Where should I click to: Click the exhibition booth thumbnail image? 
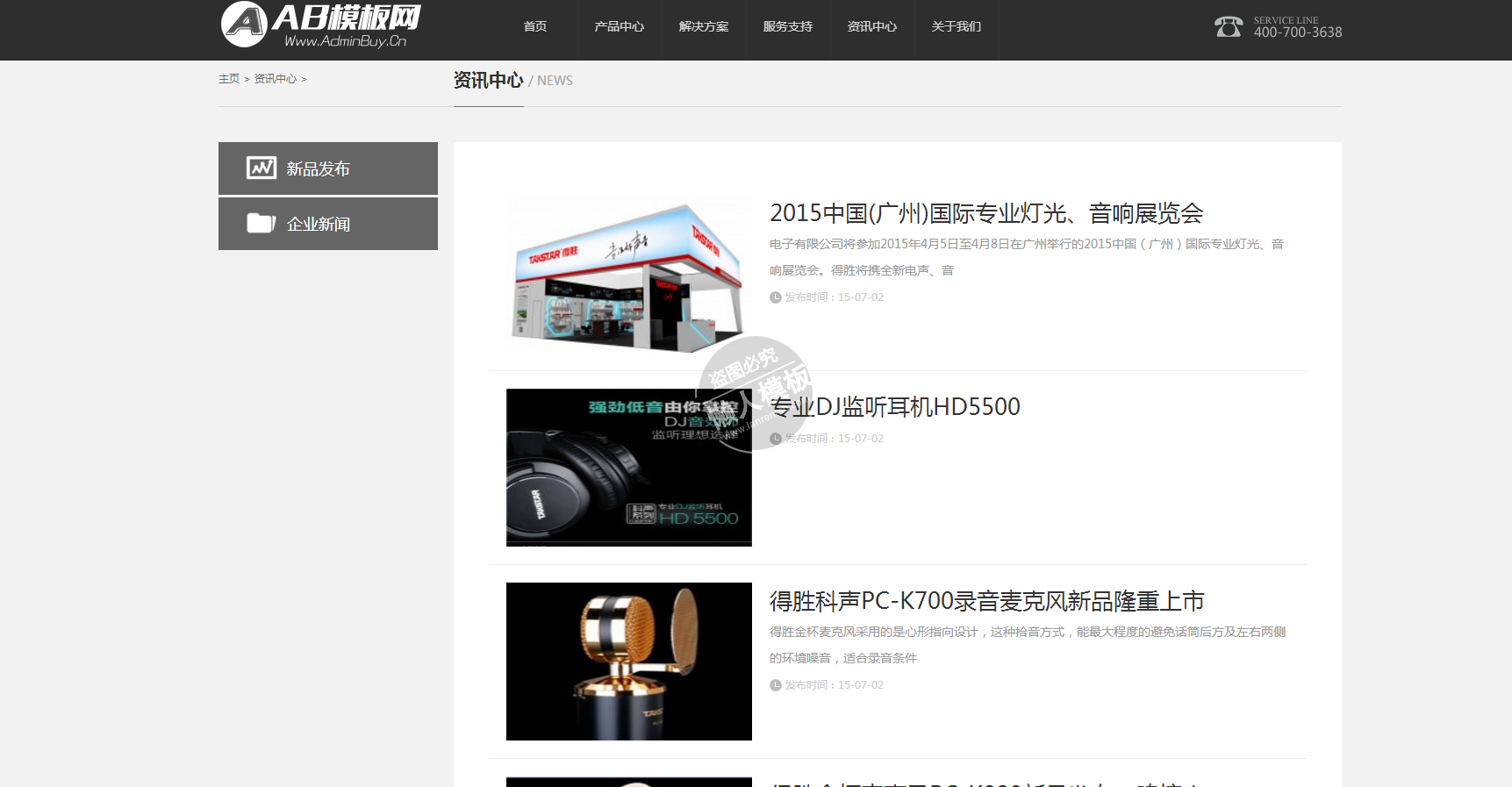coord(628,275)
